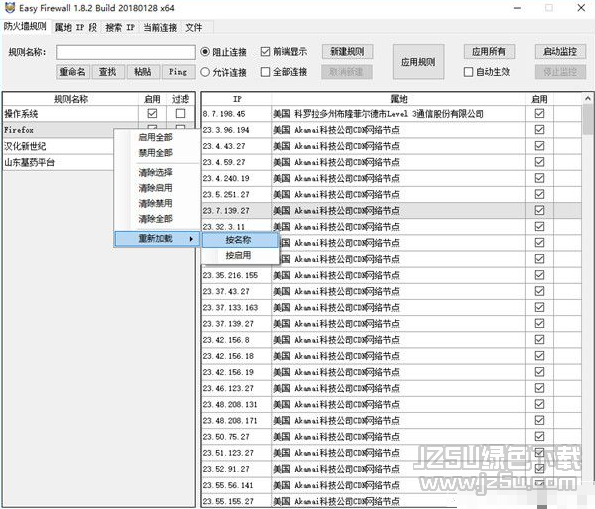Screen dimensions: 595x509
Task: Click the 查找 button
Action: [x=108, y=72]
